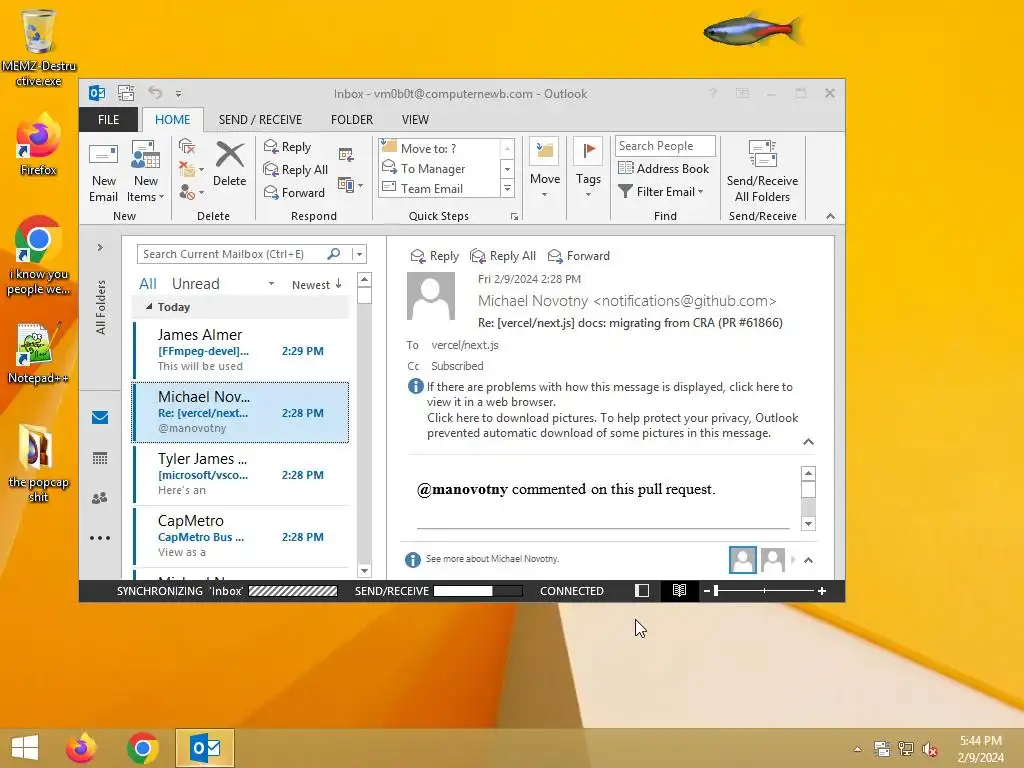Switch to the SEND / RECEIVE tab

(260, 120)
